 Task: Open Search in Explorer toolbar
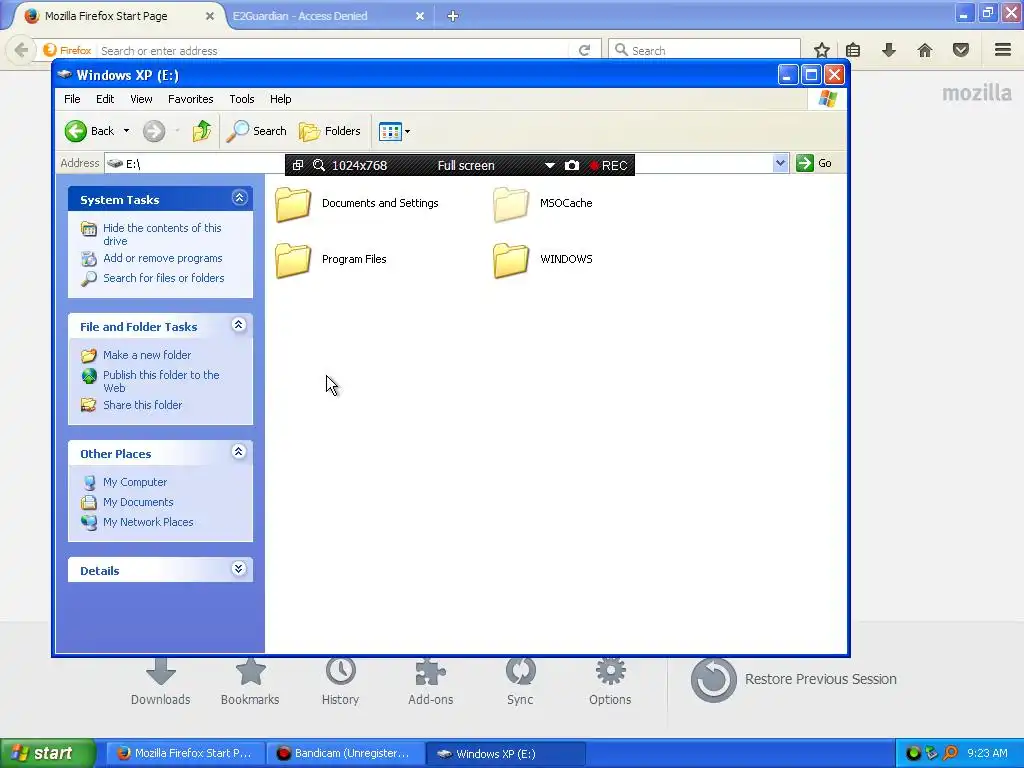point(257,131)
